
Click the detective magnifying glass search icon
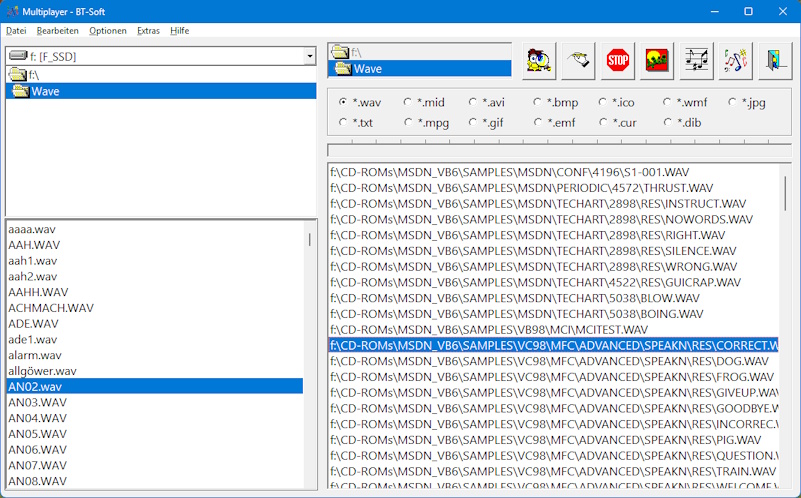pos(539,61)
